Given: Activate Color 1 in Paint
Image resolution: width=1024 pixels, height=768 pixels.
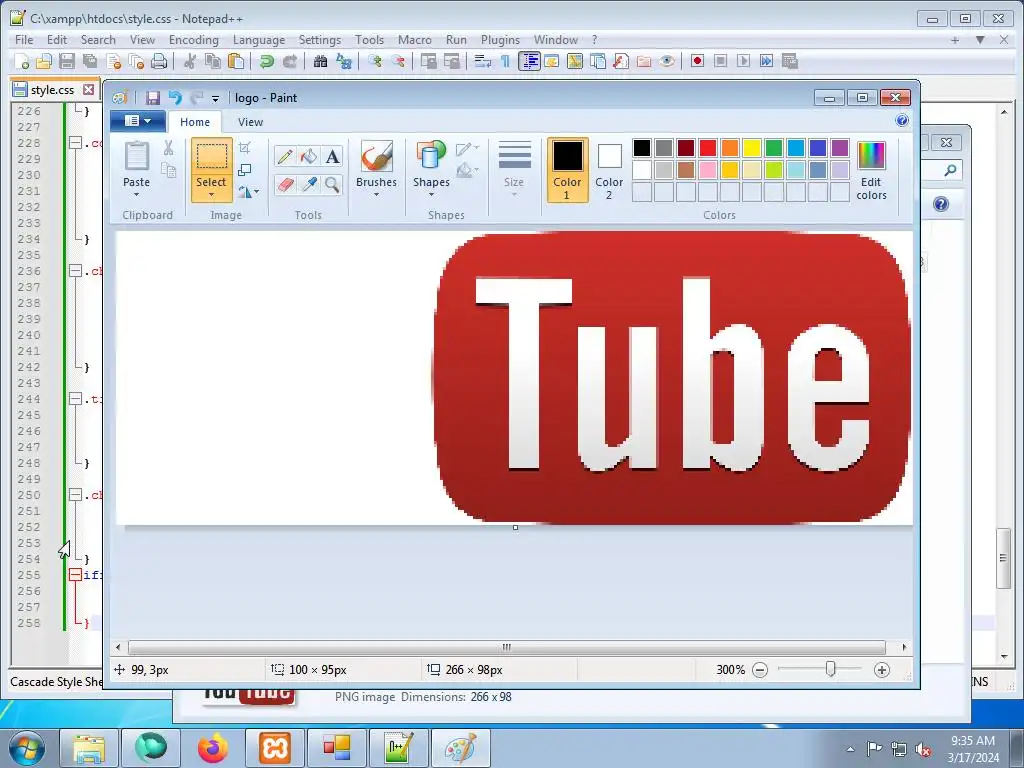Looking at the screenshot, I should click(x=568, y=170).
